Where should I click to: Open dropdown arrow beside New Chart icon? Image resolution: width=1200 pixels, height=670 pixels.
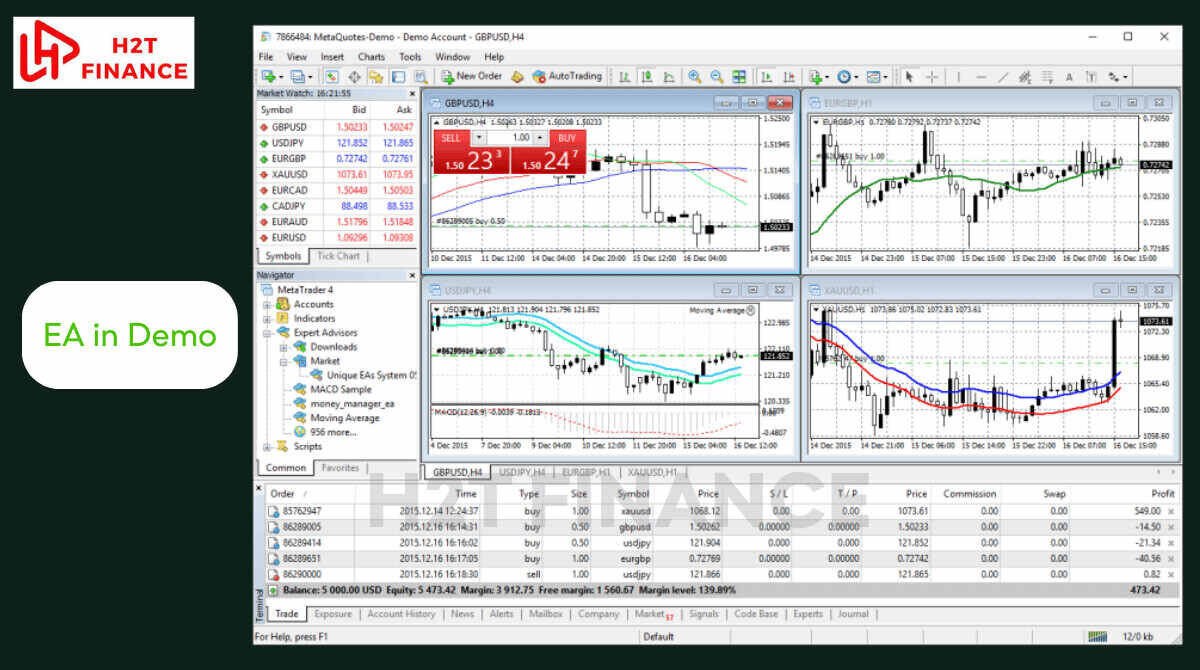coord(281,76)
